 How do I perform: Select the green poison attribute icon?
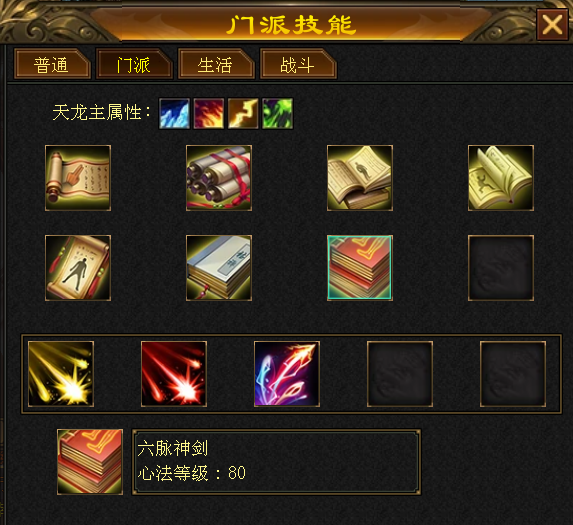click(x=277, y=113)
